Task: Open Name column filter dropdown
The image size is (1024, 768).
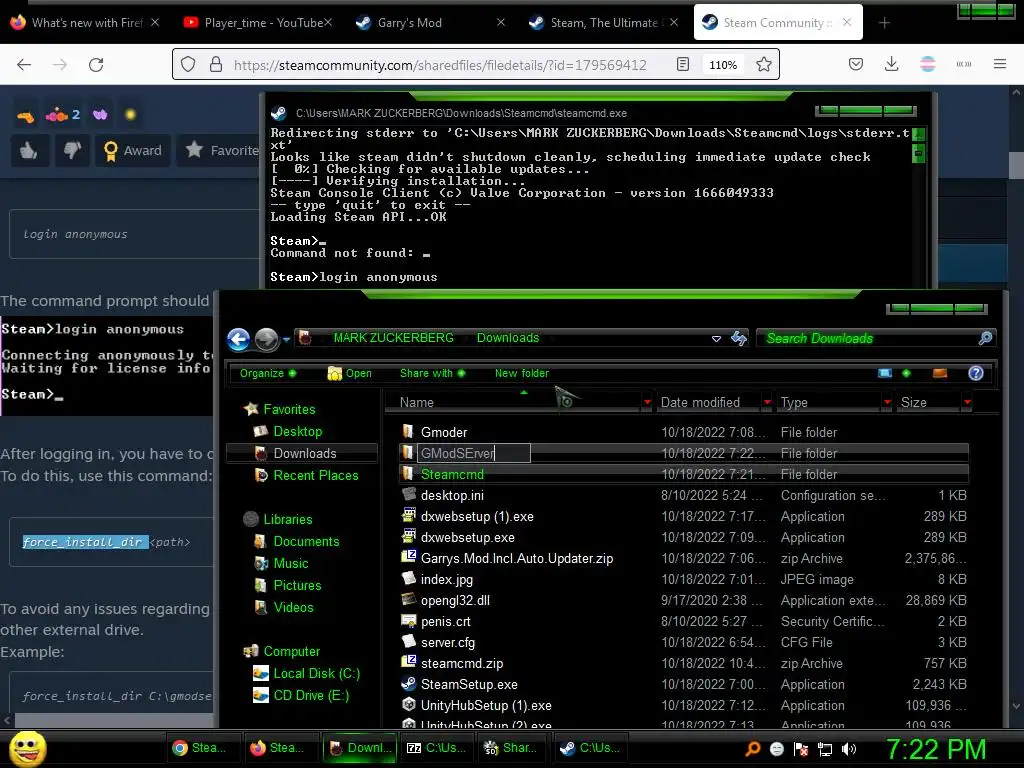Action: pos(647,402)
